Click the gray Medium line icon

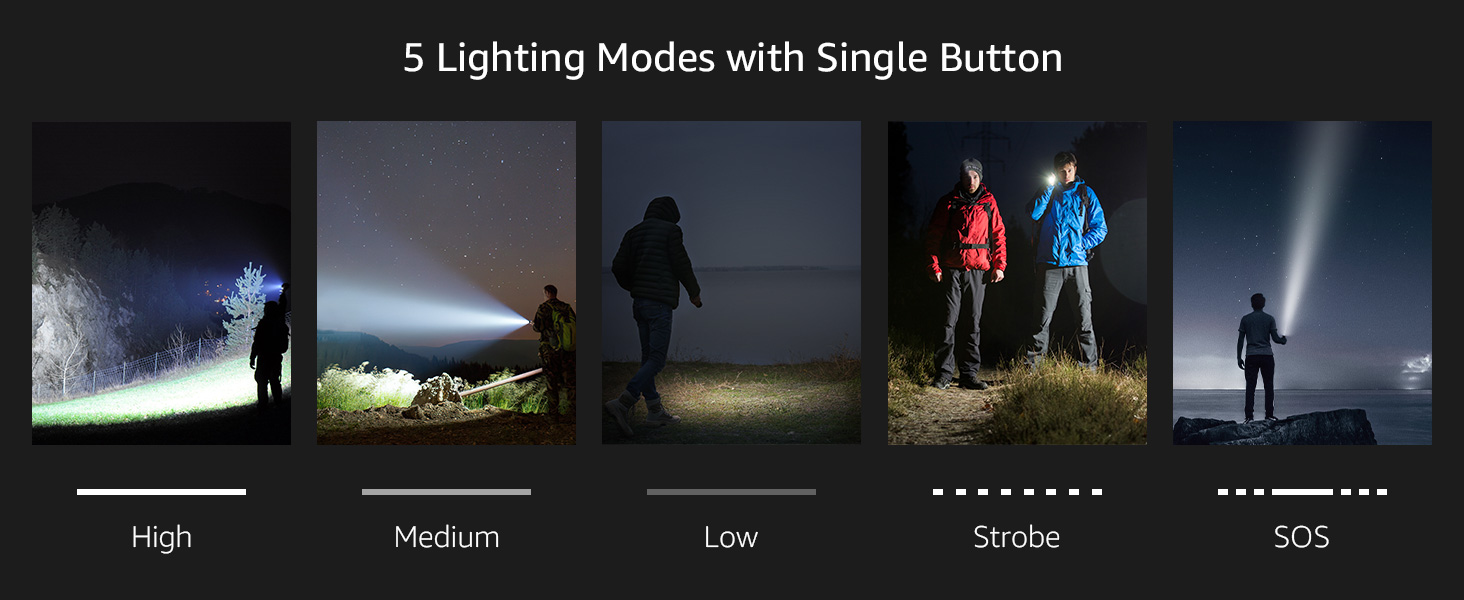446,492
